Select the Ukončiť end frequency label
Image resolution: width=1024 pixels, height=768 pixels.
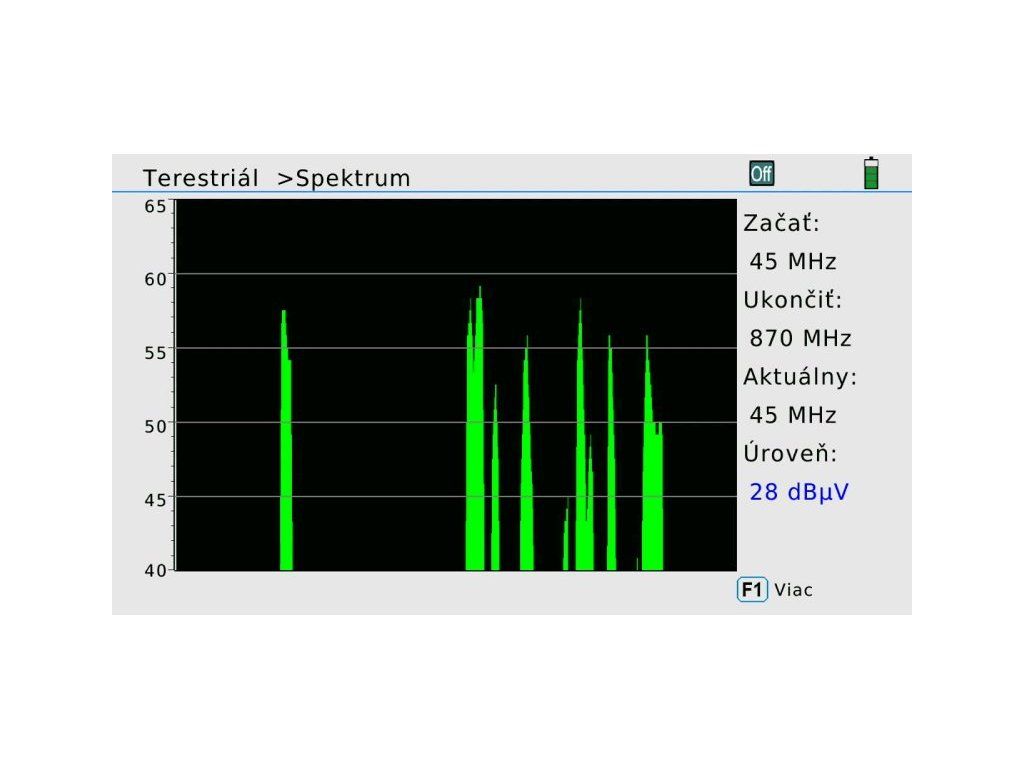(x=793, y=300)
